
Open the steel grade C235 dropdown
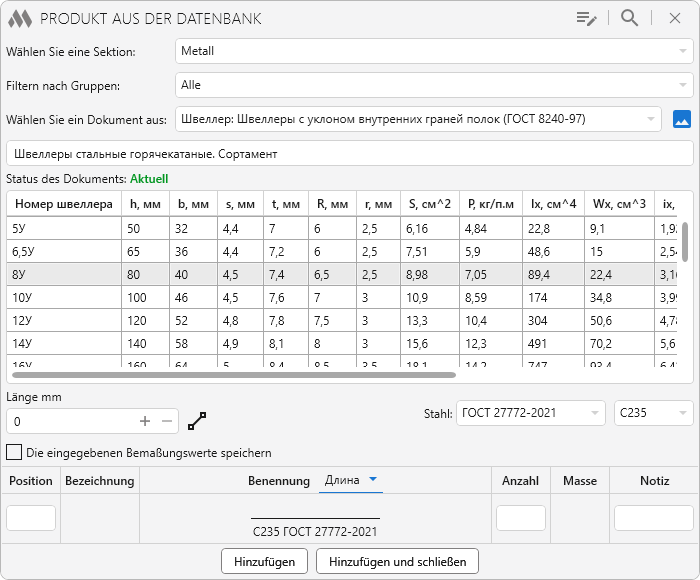pyautogui.click(x=653, y=412)
